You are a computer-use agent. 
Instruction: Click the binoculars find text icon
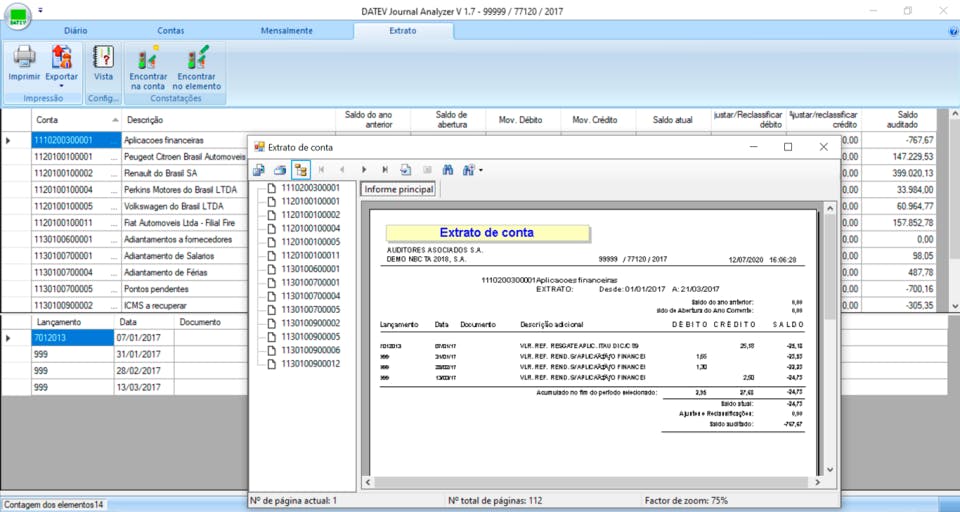click(447, 170)
